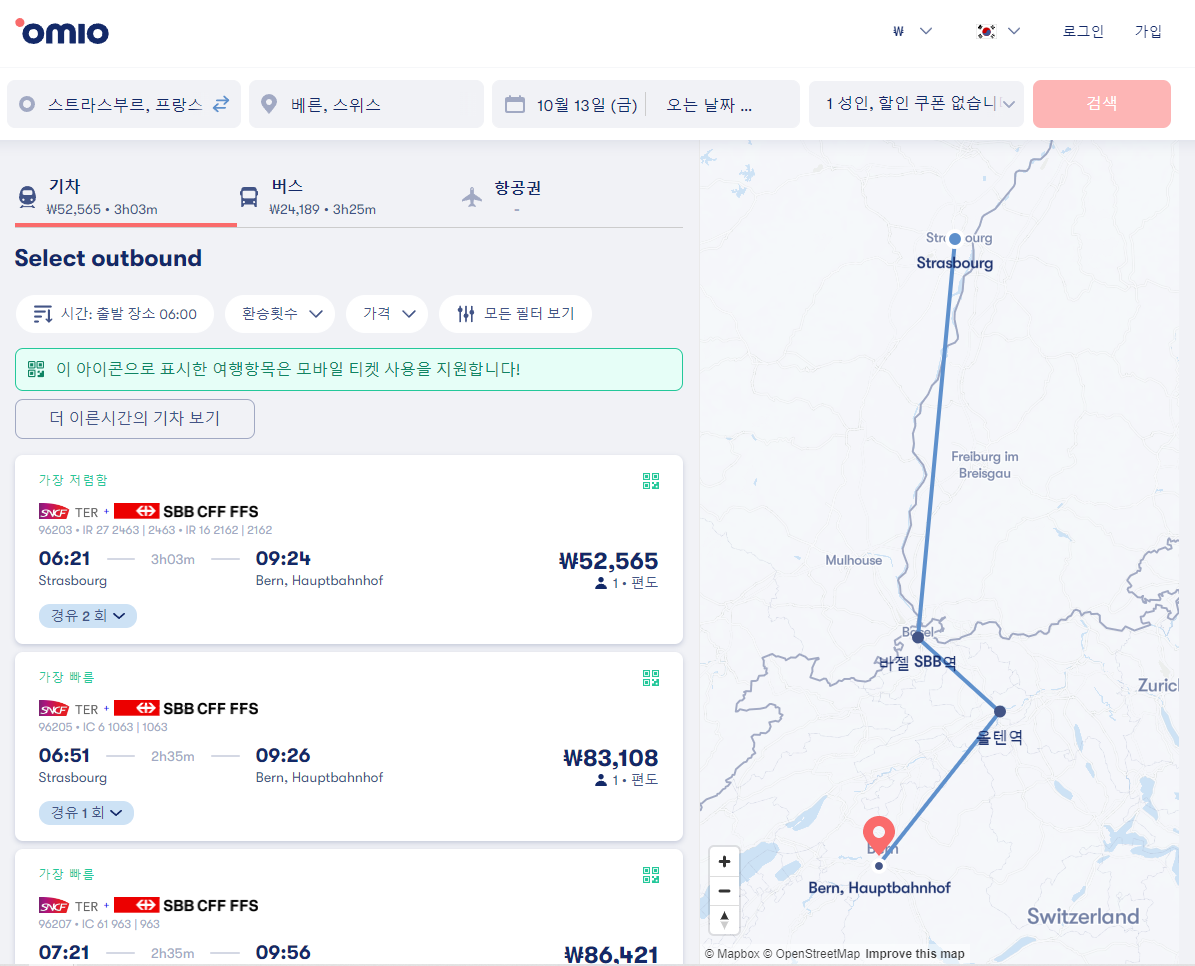
Task: Select the ₩86,421 trip at 07:21
Action: (x=349, y=907)
